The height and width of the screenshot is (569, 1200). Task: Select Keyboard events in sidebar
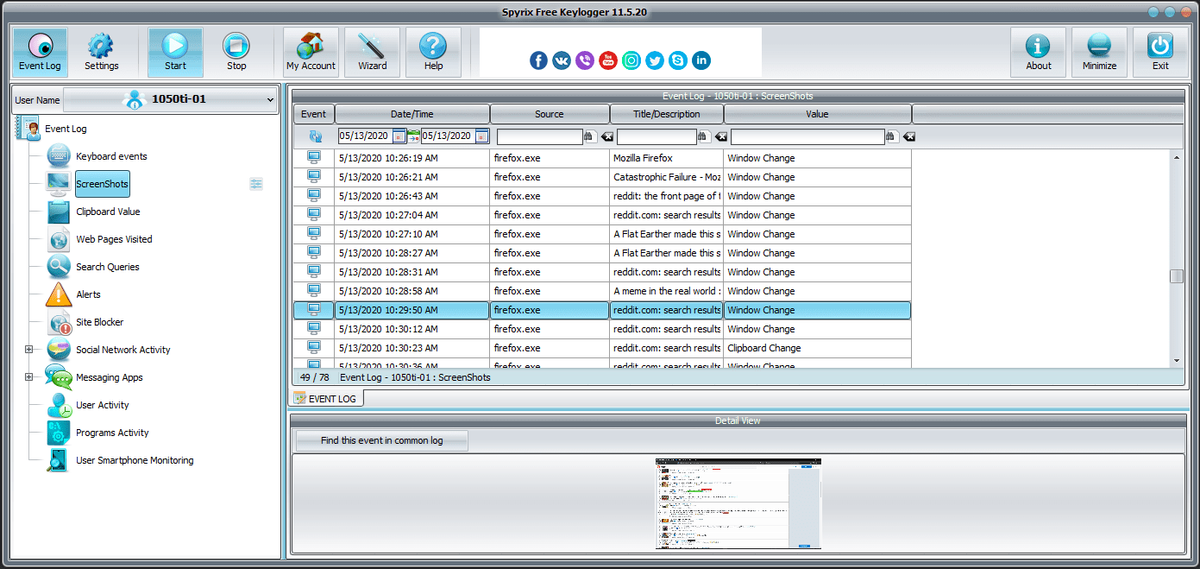[x=111, y=156]
